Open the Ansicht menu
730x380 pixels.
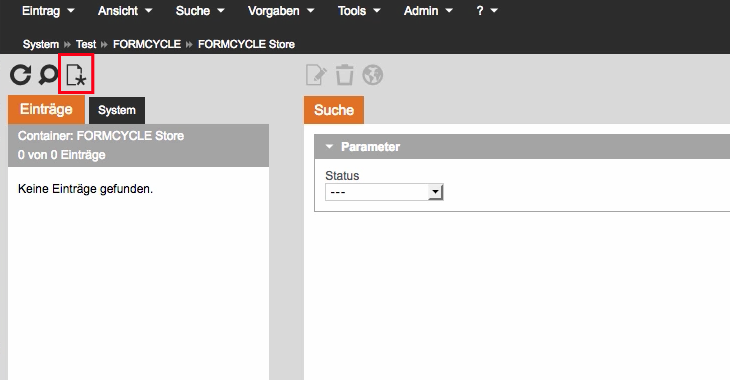pyautogui.click(x=125, y=11)
